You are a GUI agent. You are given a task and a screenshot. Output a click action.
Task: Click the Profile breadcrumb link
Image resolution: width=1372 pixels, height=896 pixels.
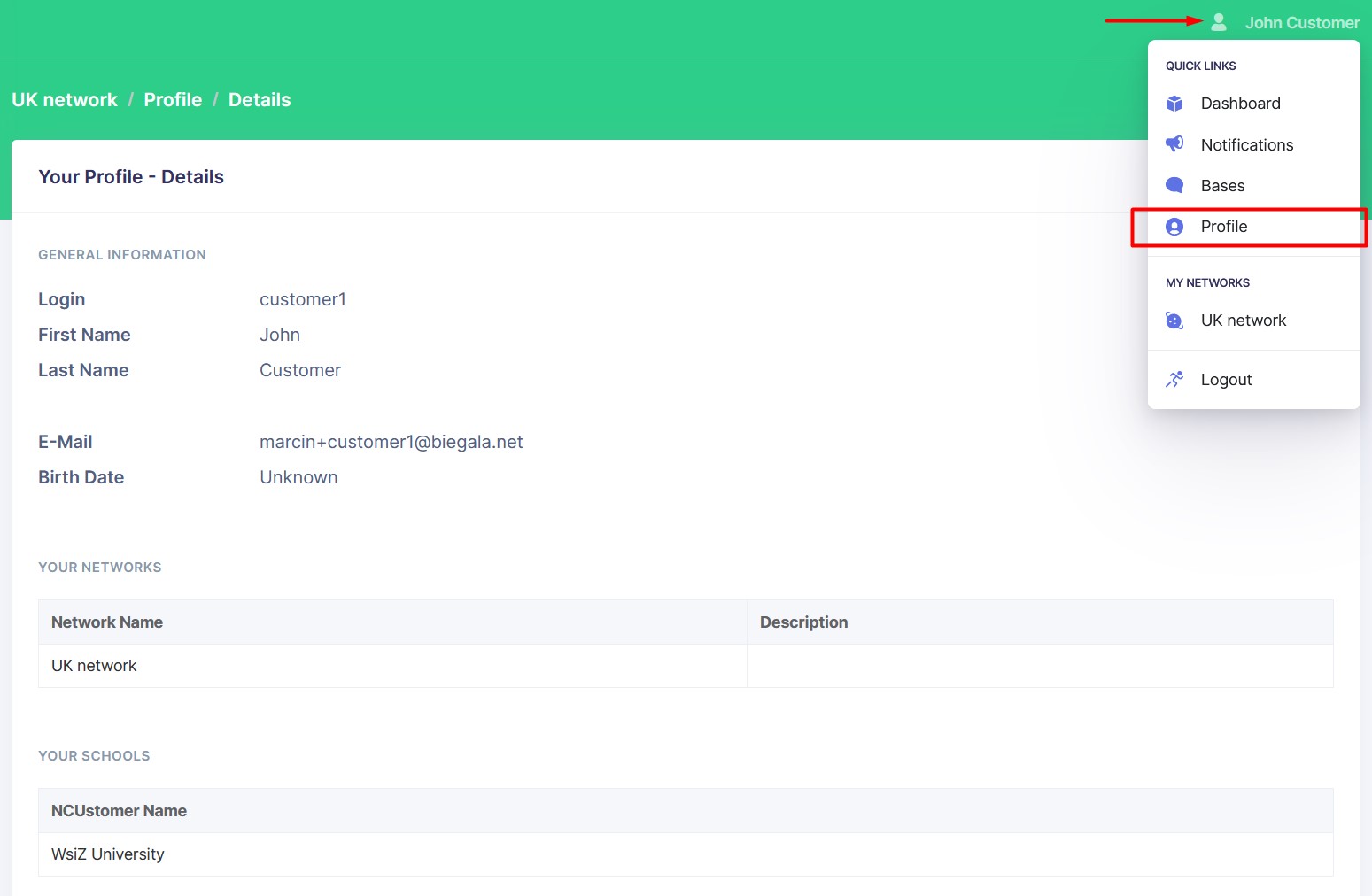[173, 100]
